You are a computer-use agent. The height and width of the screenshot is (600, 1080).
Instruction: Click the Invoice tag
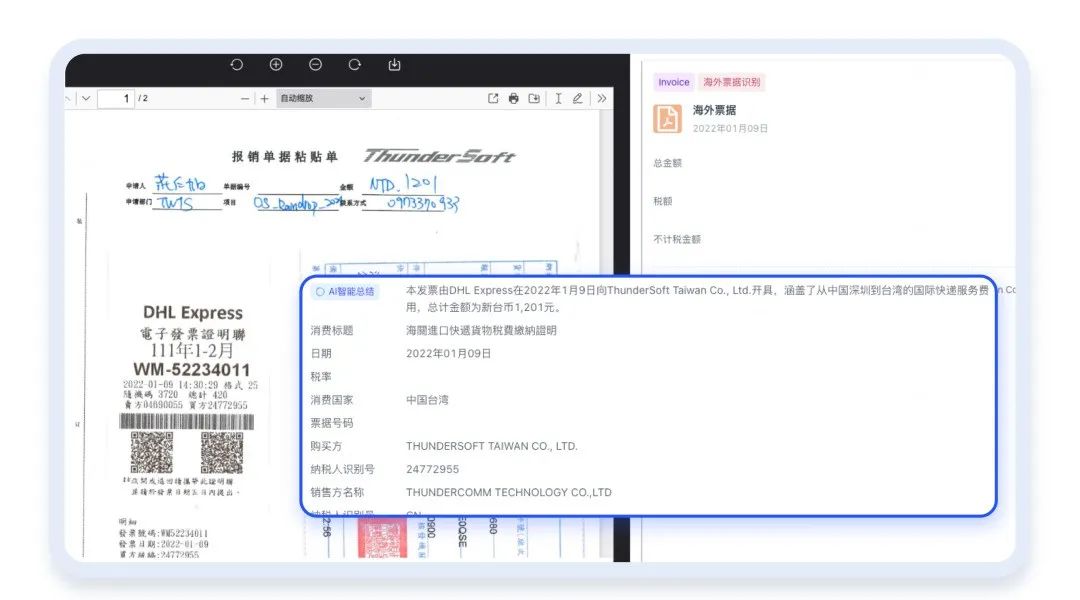[674, 82]
